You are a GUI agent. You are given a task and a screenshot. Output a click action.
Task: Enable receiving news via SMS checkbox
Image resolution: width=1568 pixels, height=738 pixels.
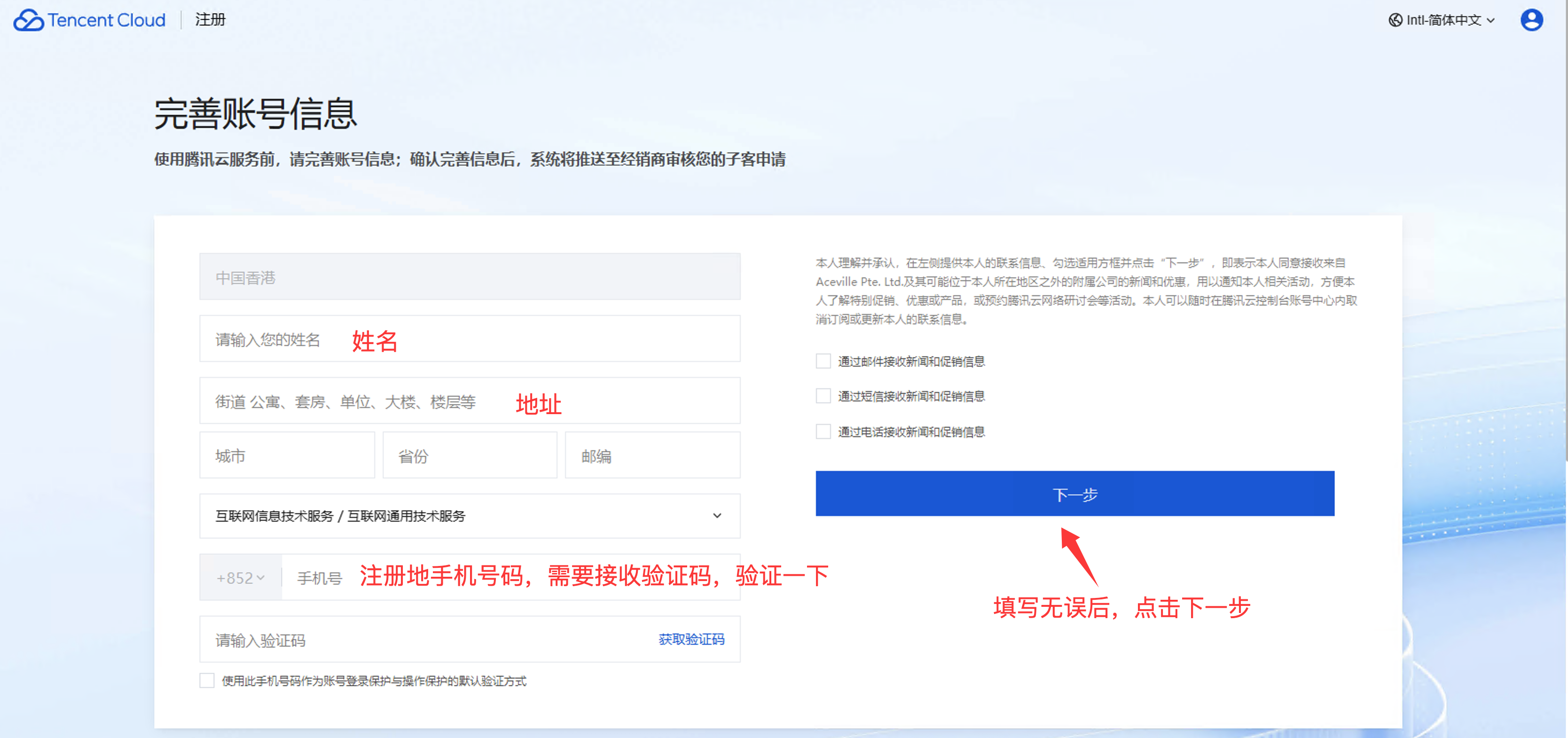point(823,396)
